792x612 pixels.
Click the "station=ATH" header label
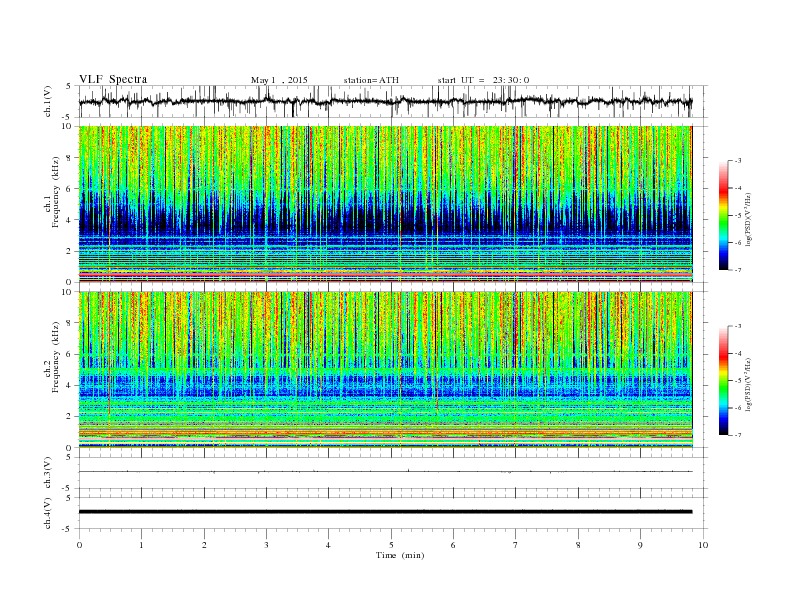click(x=371, y=80)
